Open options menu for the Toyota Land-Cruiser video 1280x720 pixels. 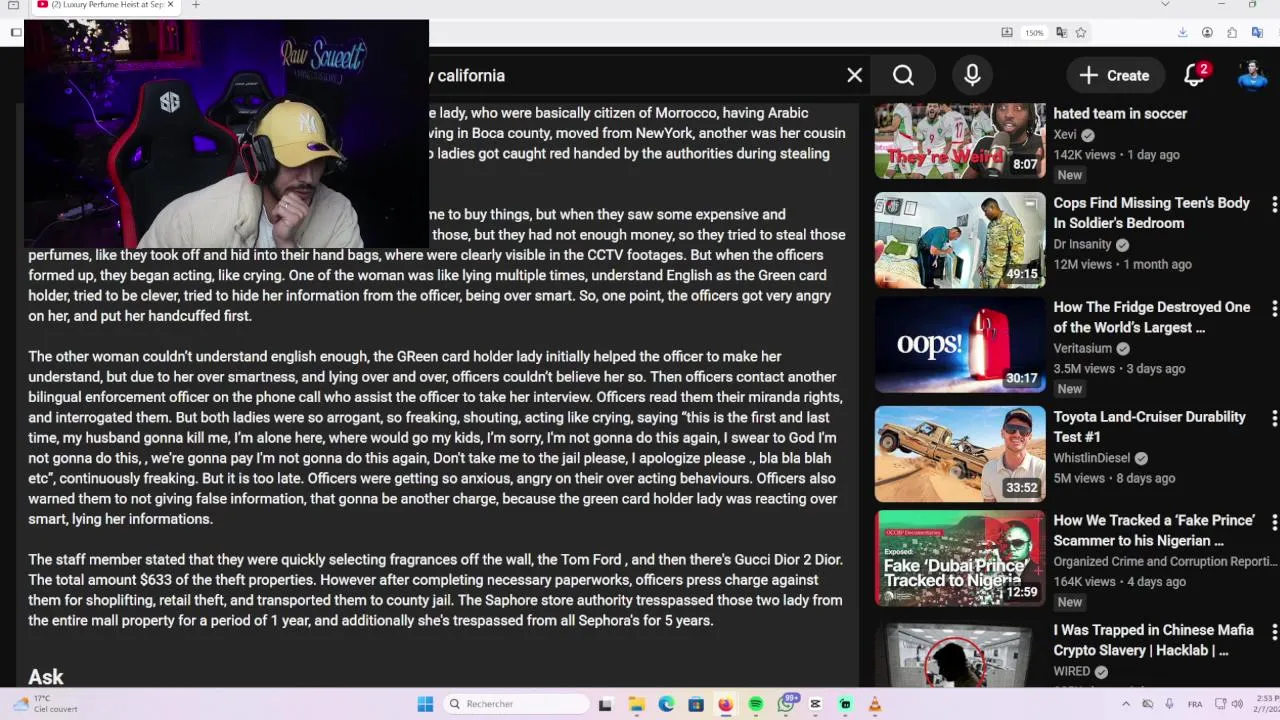pyautogui.click(x=1273, y=418)
